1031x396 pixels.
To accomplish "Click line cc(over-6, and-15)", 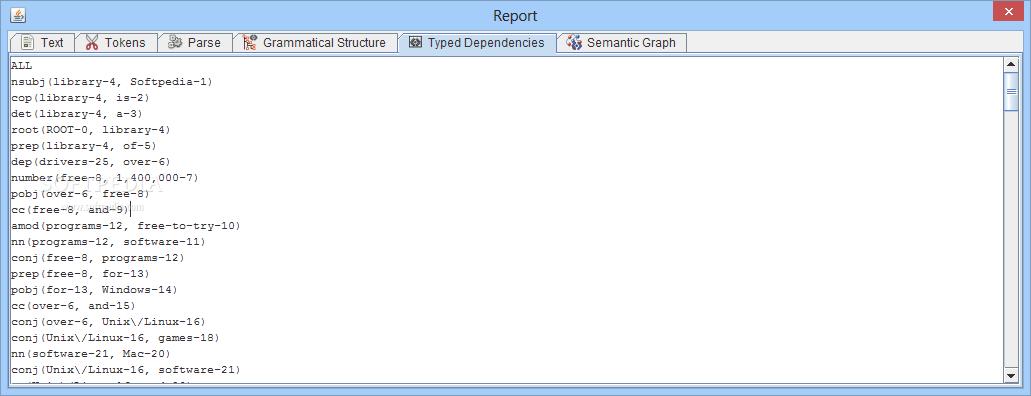I will tap(73, 306).
